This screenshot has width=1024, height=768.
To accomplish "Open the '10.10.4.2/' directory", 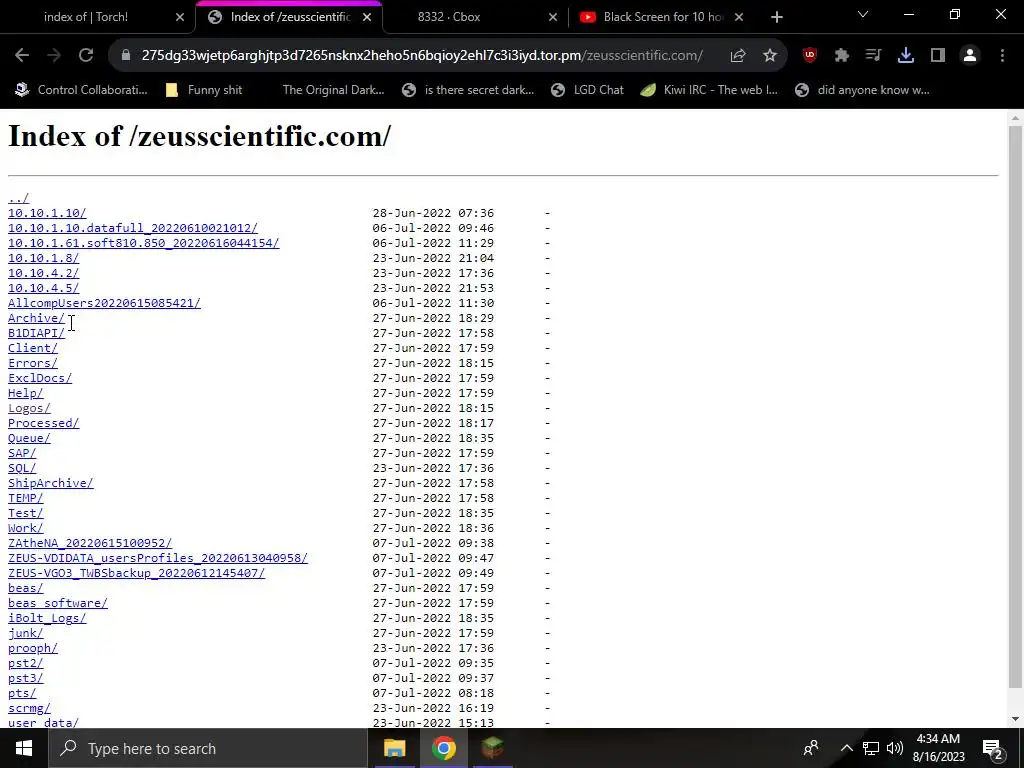I will coord(43,273).
